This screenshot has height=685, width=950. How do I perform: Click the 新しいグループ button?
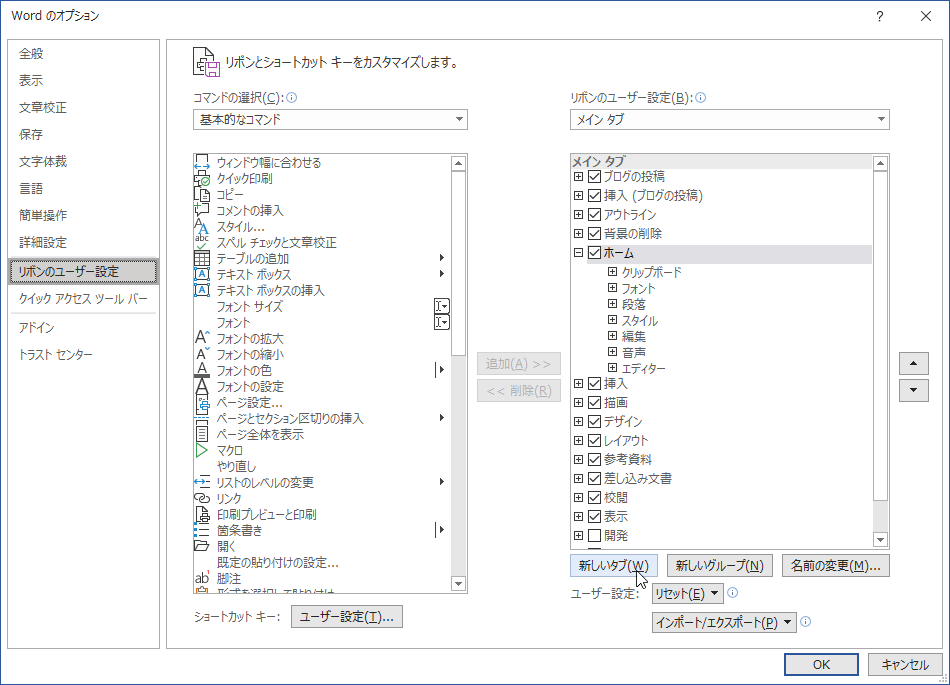tap(720, 566)
